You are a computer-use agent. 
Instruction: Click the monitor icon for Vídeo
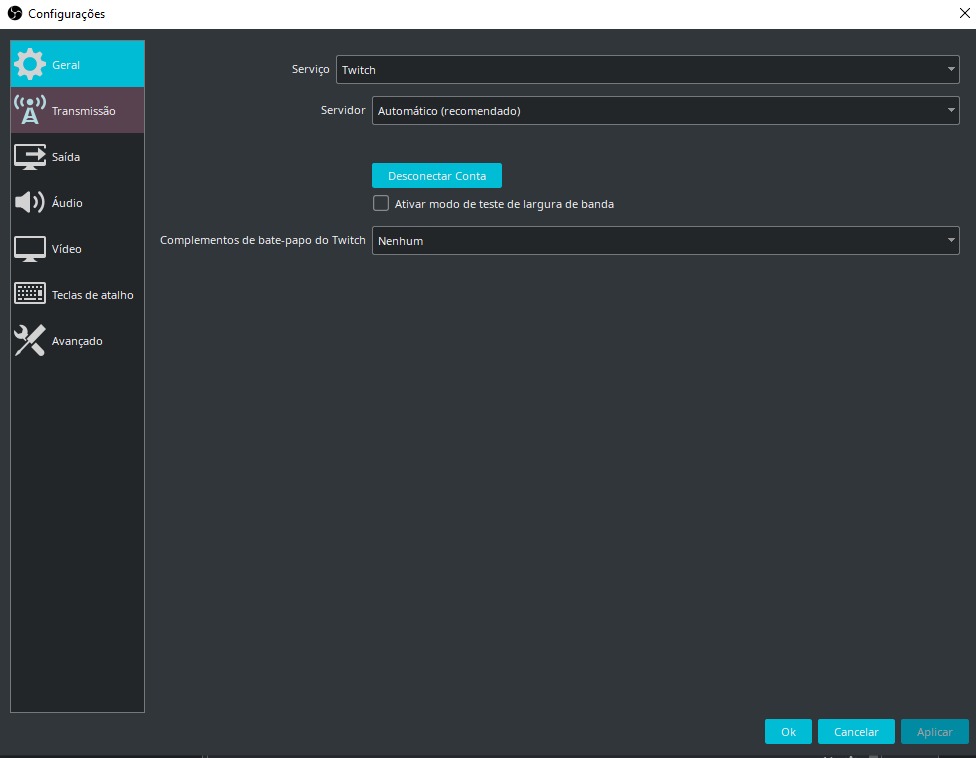[x=30, y=249]
